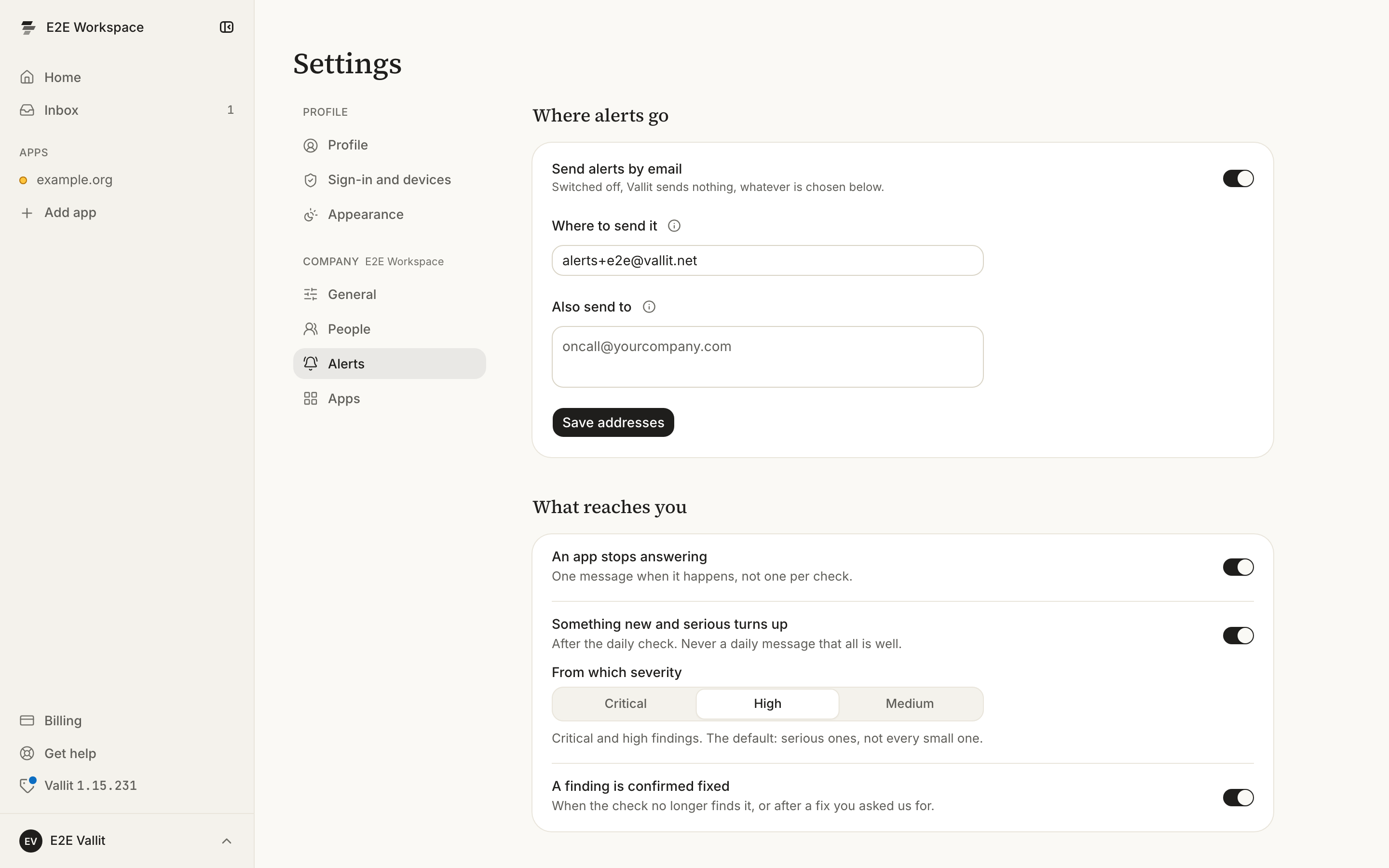Open Get help

click(127, 753)
